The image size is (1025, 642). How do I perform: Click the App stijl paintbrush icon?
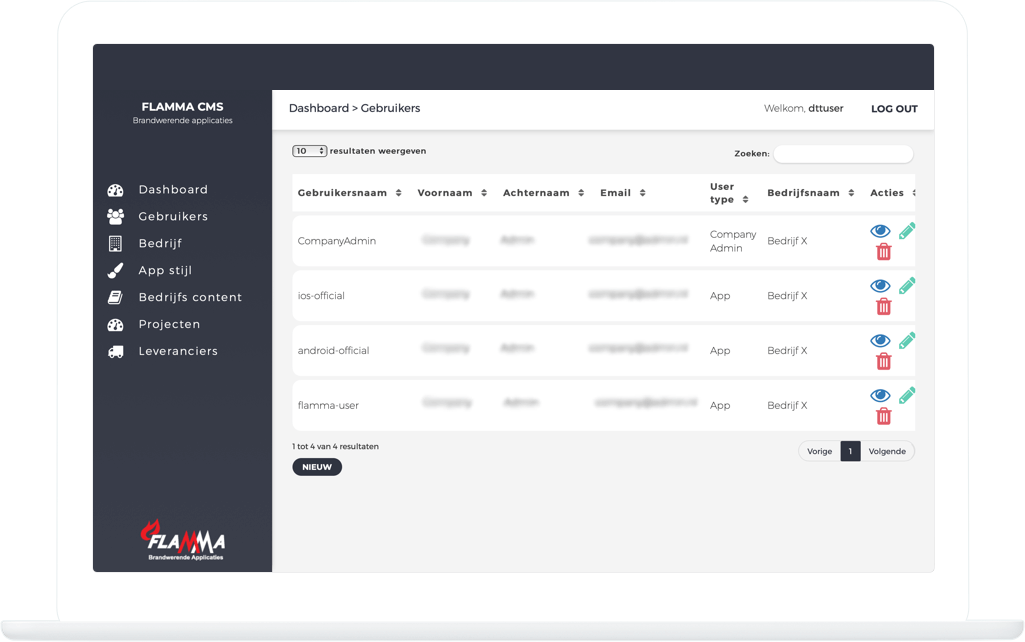click(x=115, y=271)
